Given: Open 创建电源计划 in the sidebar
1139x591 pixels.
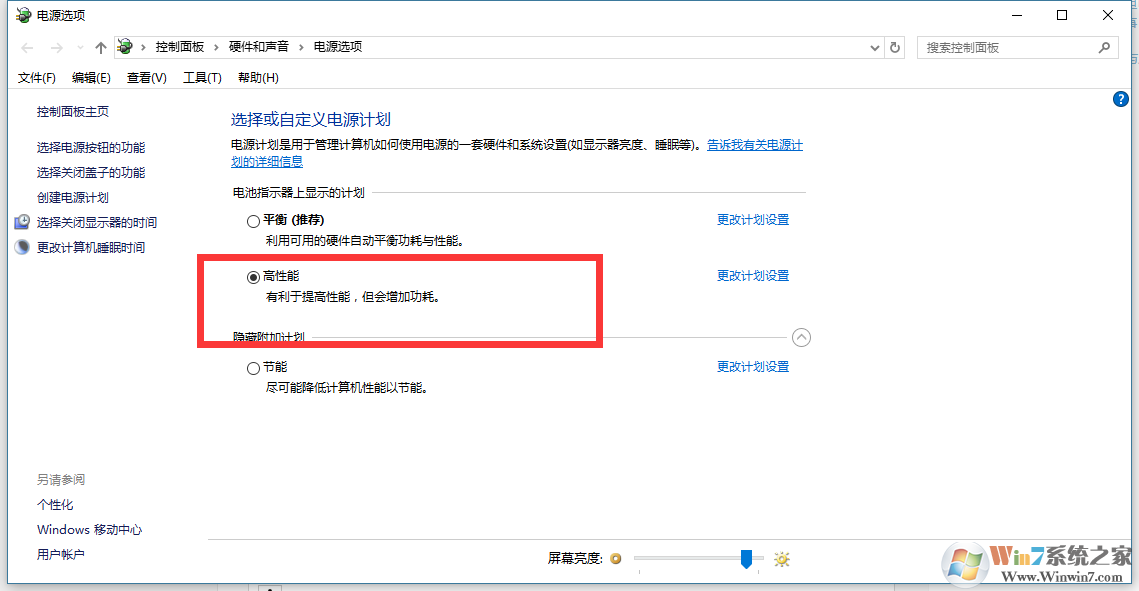Looking at the screenshot, I should (x=75, y=197).
